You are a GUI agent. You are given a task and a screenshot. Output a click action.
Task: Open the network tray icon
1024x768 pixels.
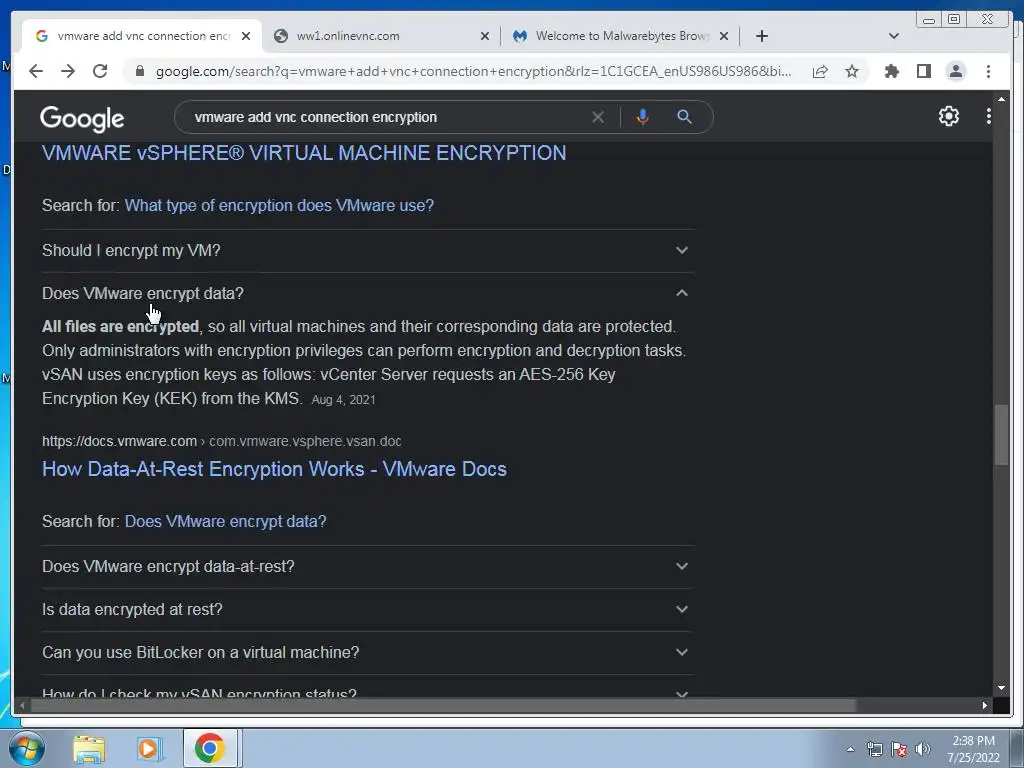tap(874, 749)
